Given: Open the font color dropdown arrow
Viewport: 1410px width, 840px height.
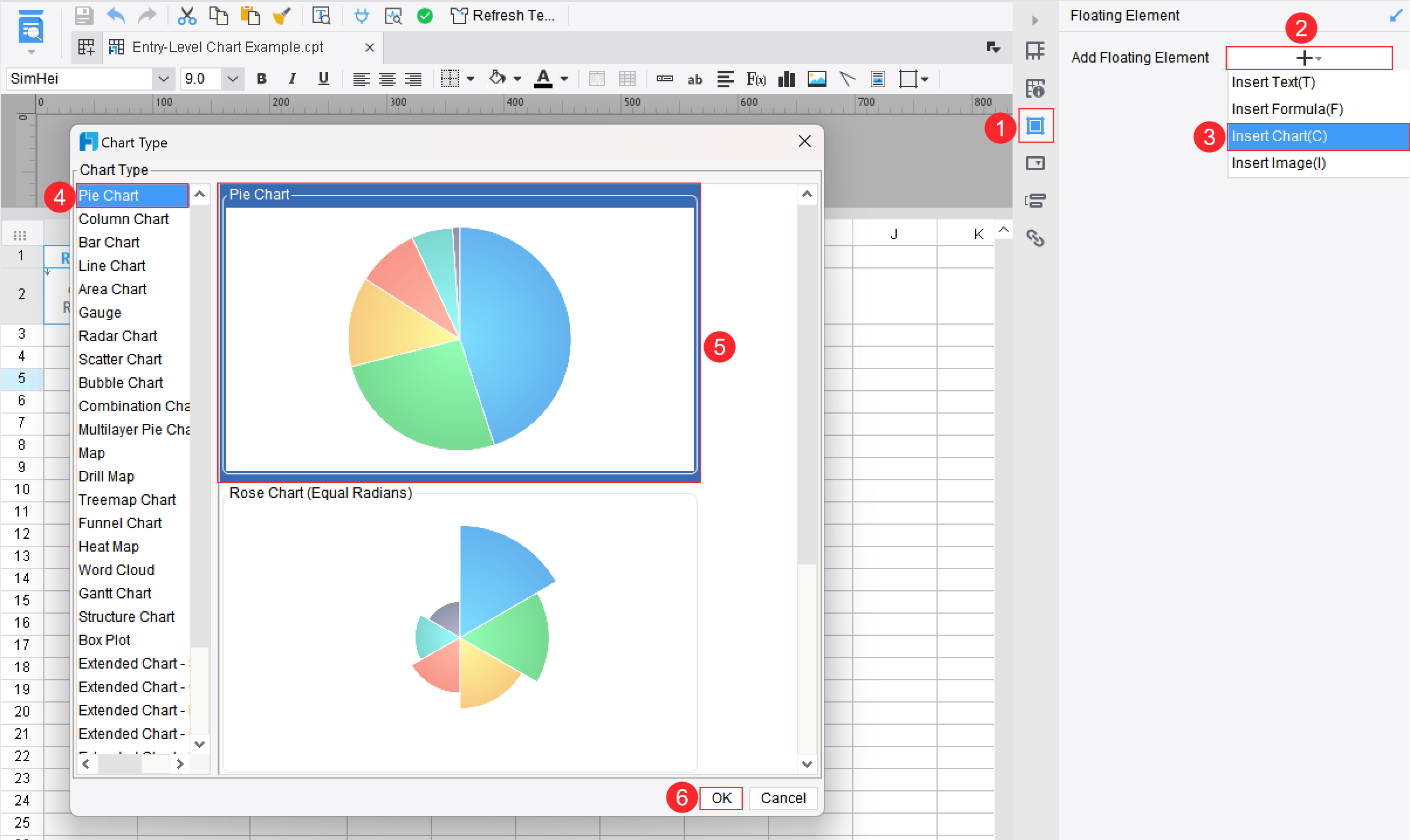Looking at the screenshot, I should coord(564,79).
